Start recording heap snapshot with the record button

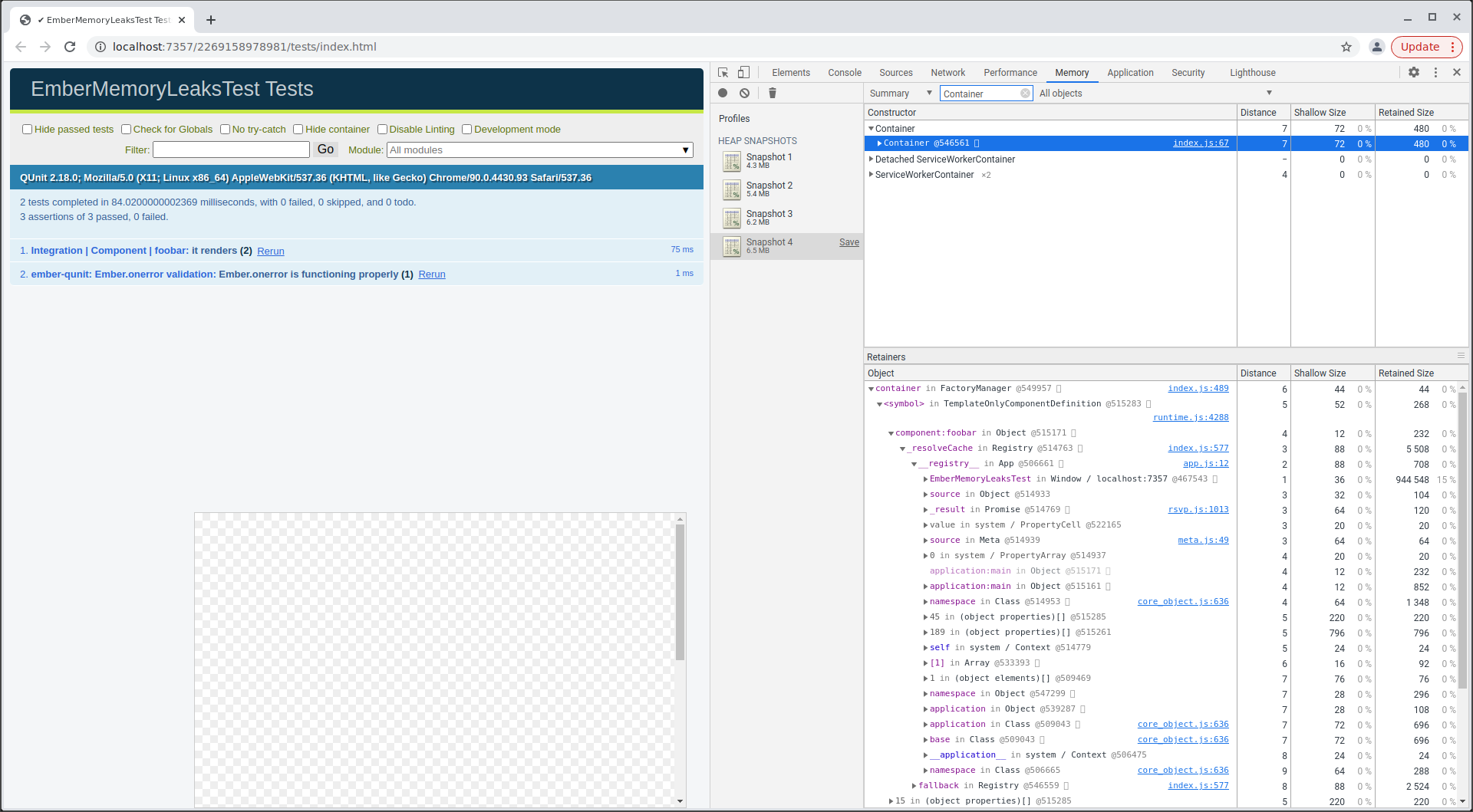(x=723, y=93)
